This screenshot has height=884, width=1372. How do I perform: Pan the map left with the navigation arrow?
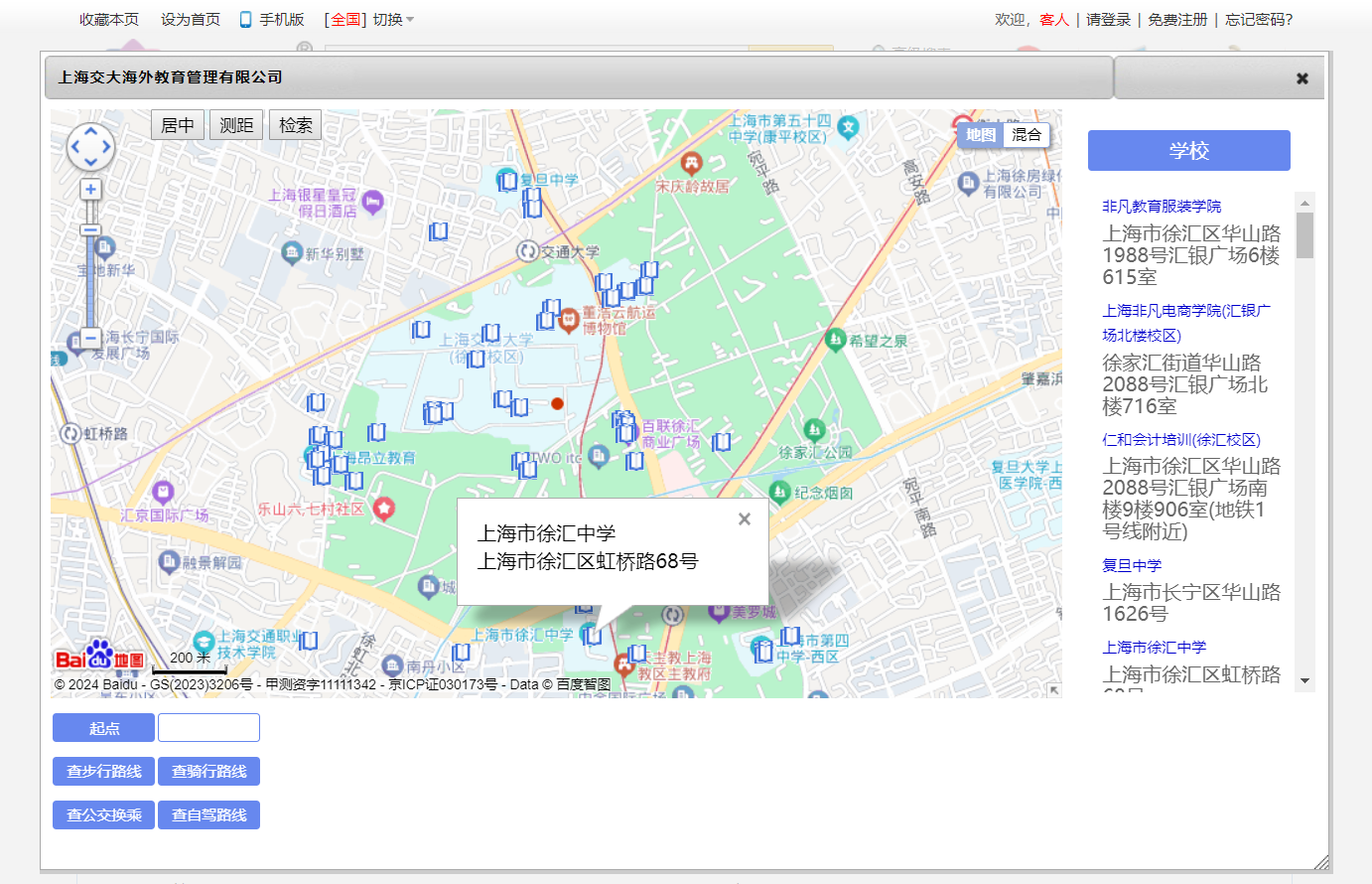click(x=74, y=148)
